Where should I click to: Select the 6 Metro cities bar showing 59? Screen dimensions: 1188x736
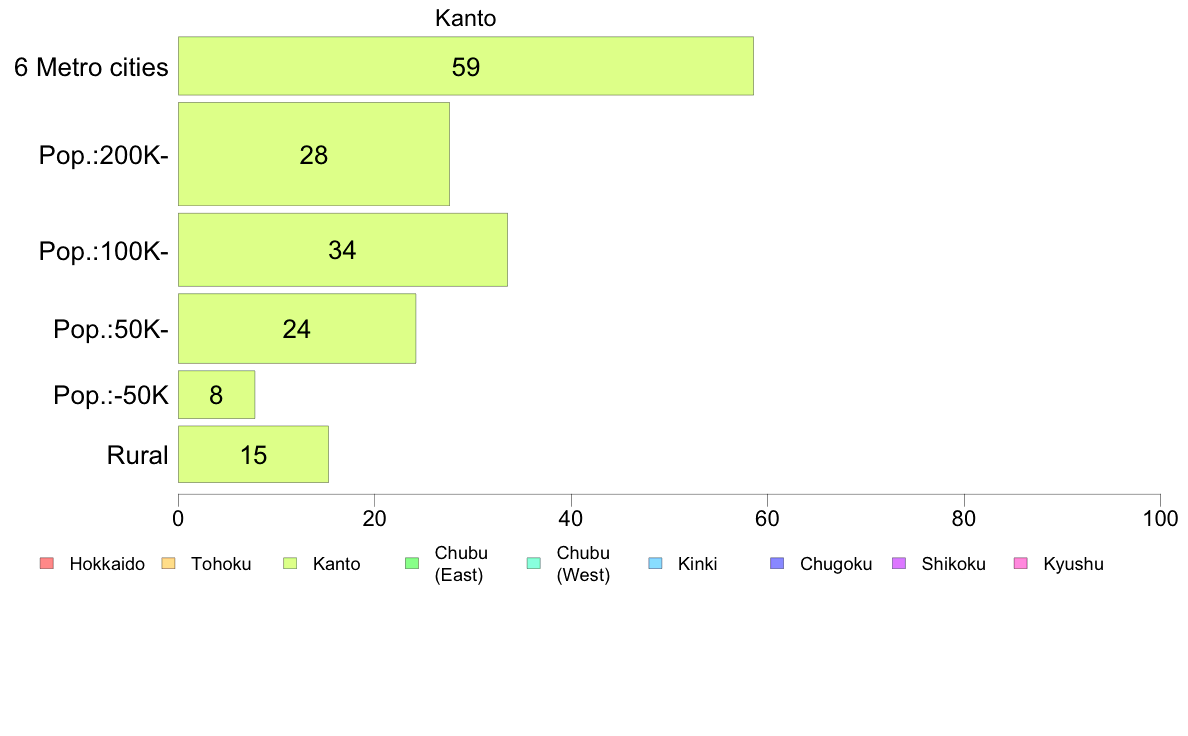(466, 66)
